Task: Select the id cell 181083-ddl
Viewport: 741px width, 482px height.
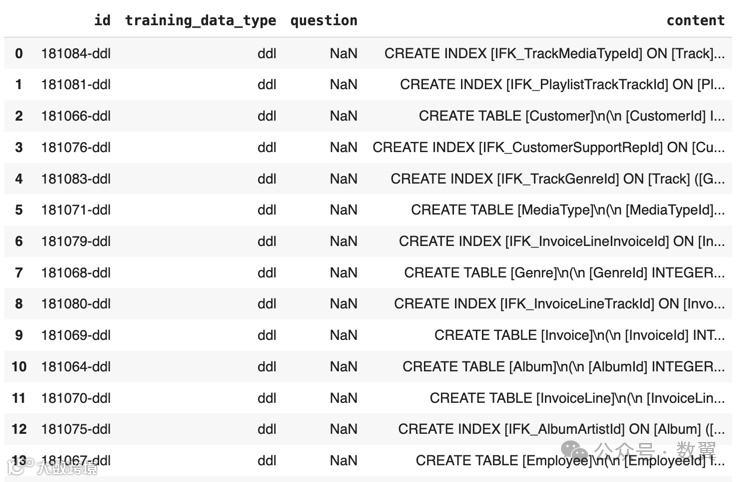Action: pyautogui.click(x=76, y=178)
